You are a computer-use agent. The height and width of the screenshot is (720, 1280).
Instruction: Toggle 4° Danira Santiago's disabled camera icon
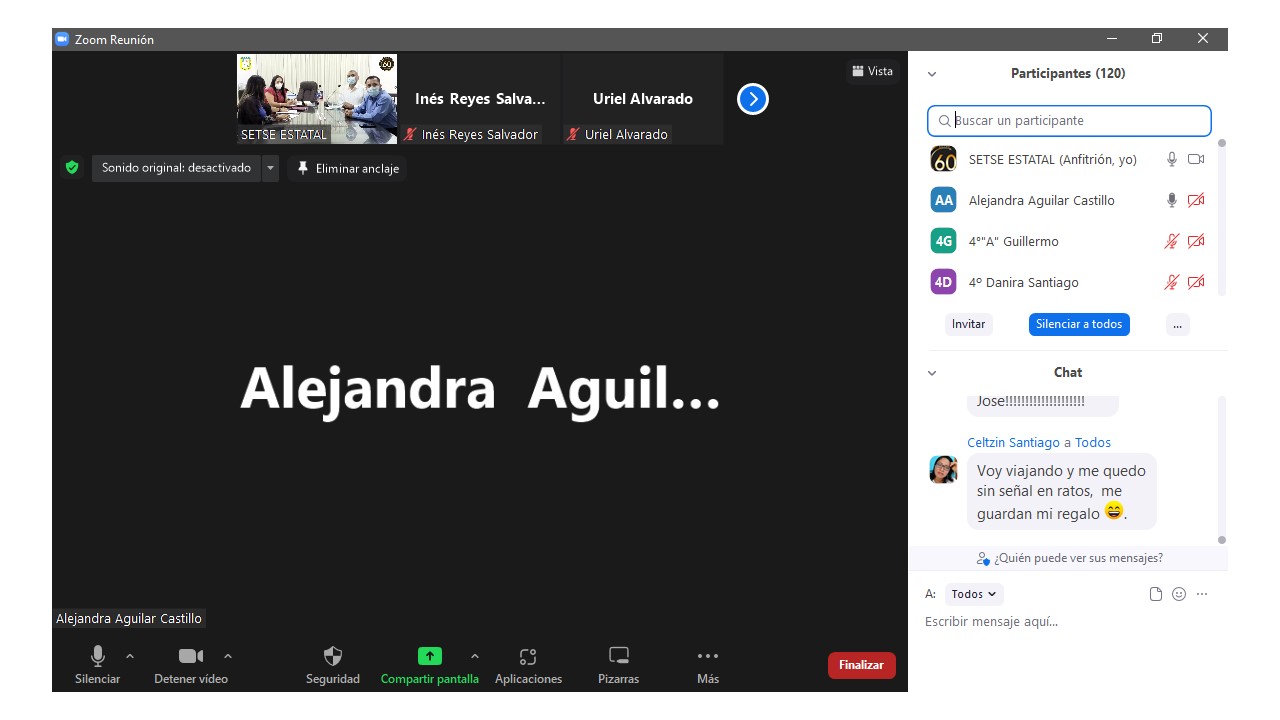[x=1196, y=282]
